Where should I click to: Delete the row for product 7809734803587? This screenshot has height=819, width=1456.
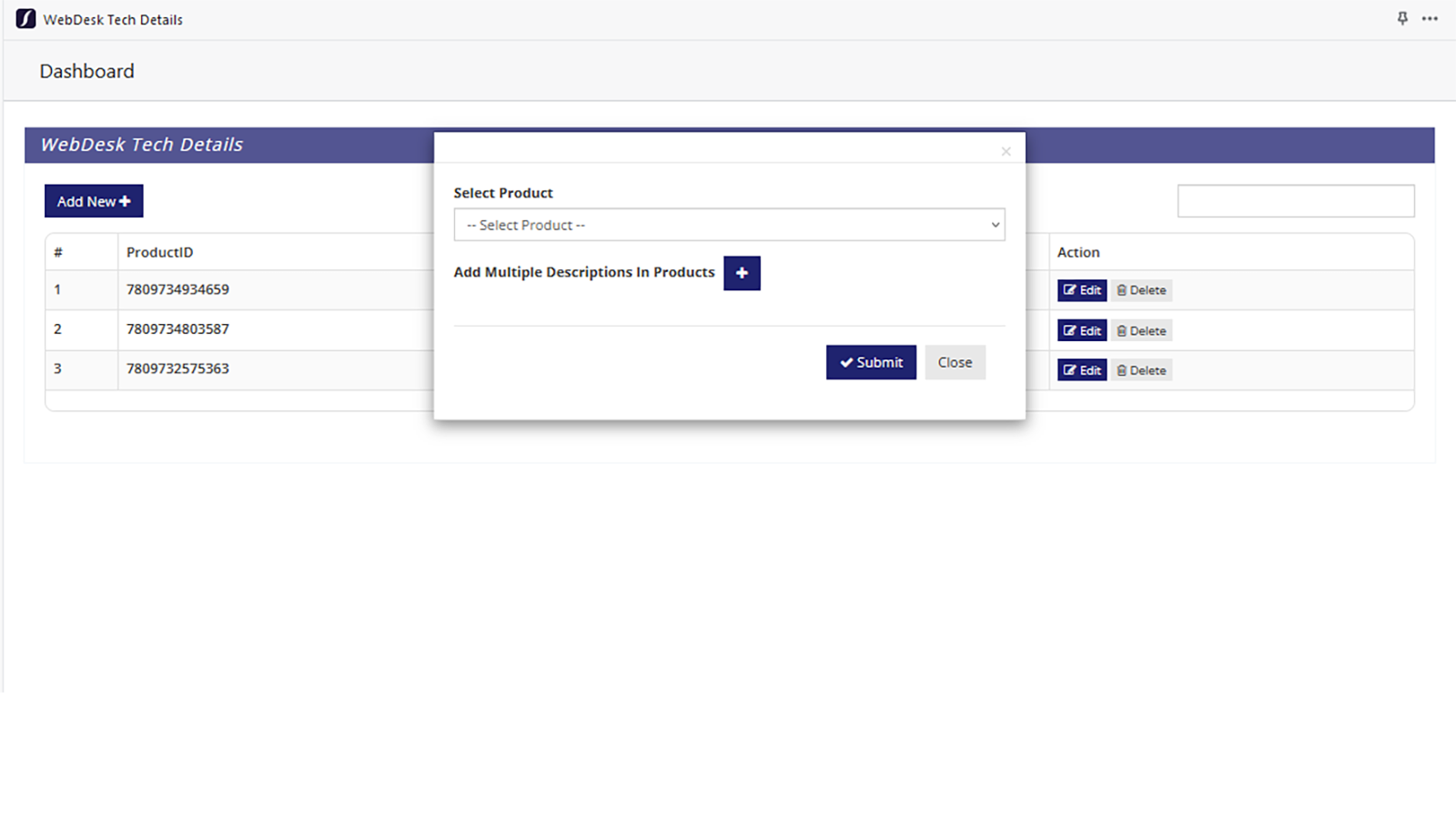1141,330
